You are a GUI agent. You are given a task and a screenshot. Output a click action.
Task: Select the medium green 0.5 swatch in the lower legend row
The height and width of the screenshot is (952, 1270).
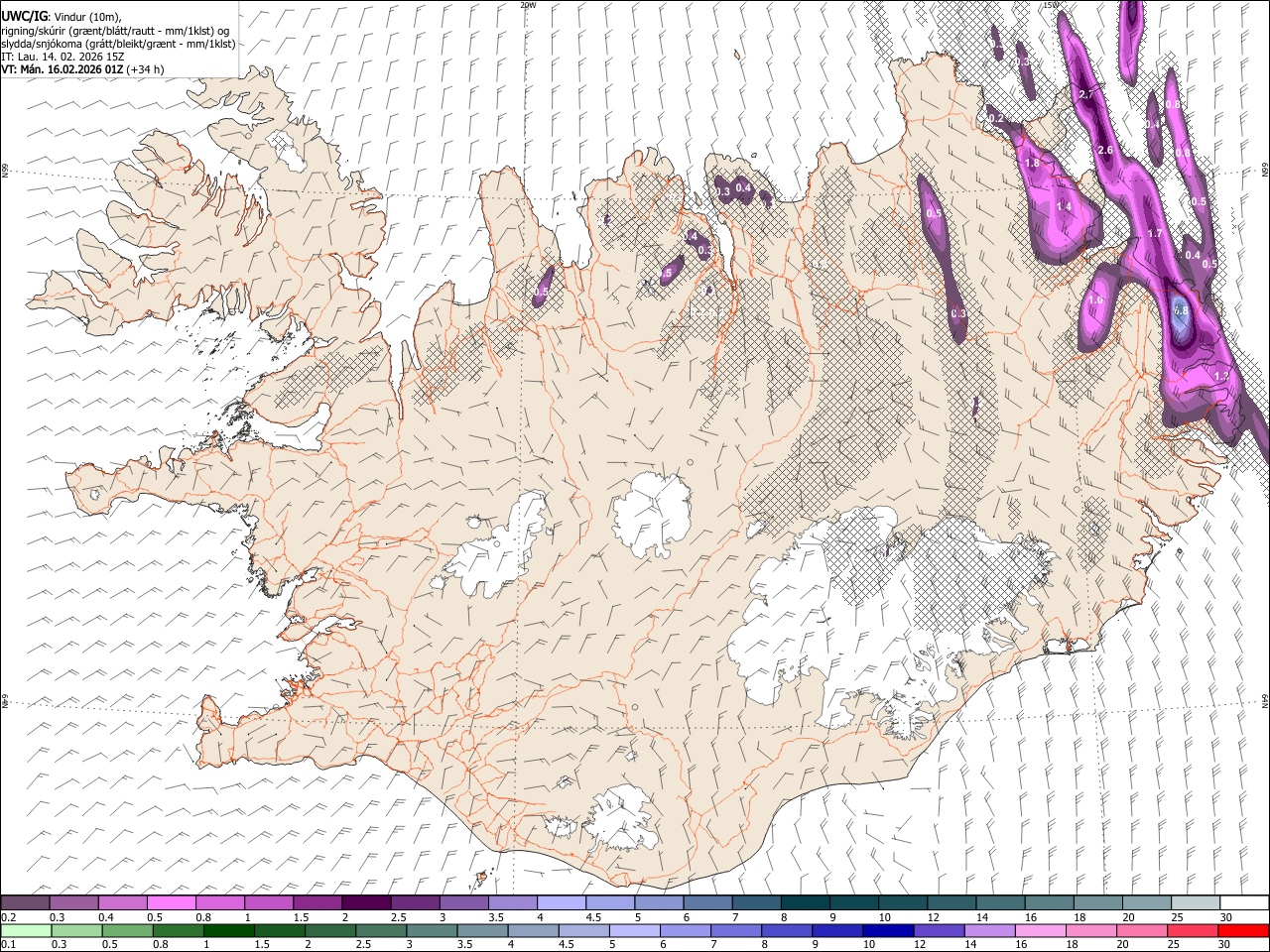128,930
